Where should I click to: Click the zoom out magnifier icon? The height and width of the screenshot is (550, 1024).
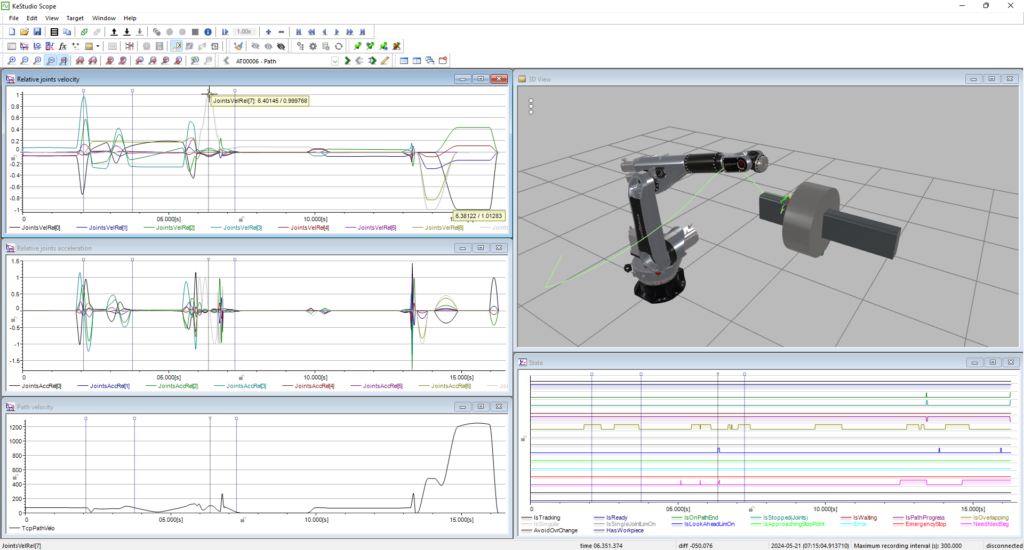pos(24,61)
